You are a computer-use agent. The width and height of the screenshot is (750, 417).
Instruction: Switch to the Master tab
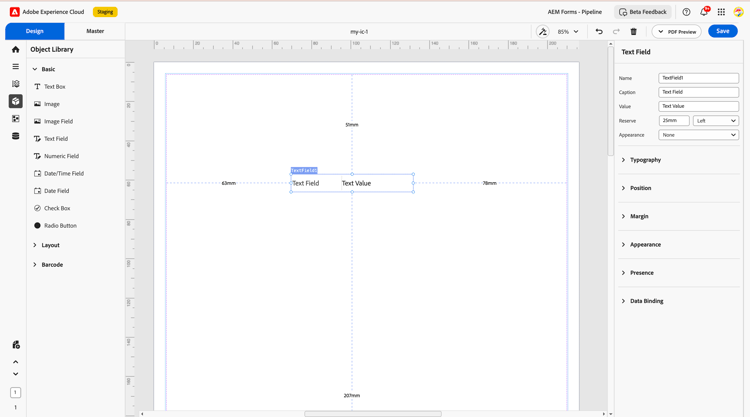(95, 31)
